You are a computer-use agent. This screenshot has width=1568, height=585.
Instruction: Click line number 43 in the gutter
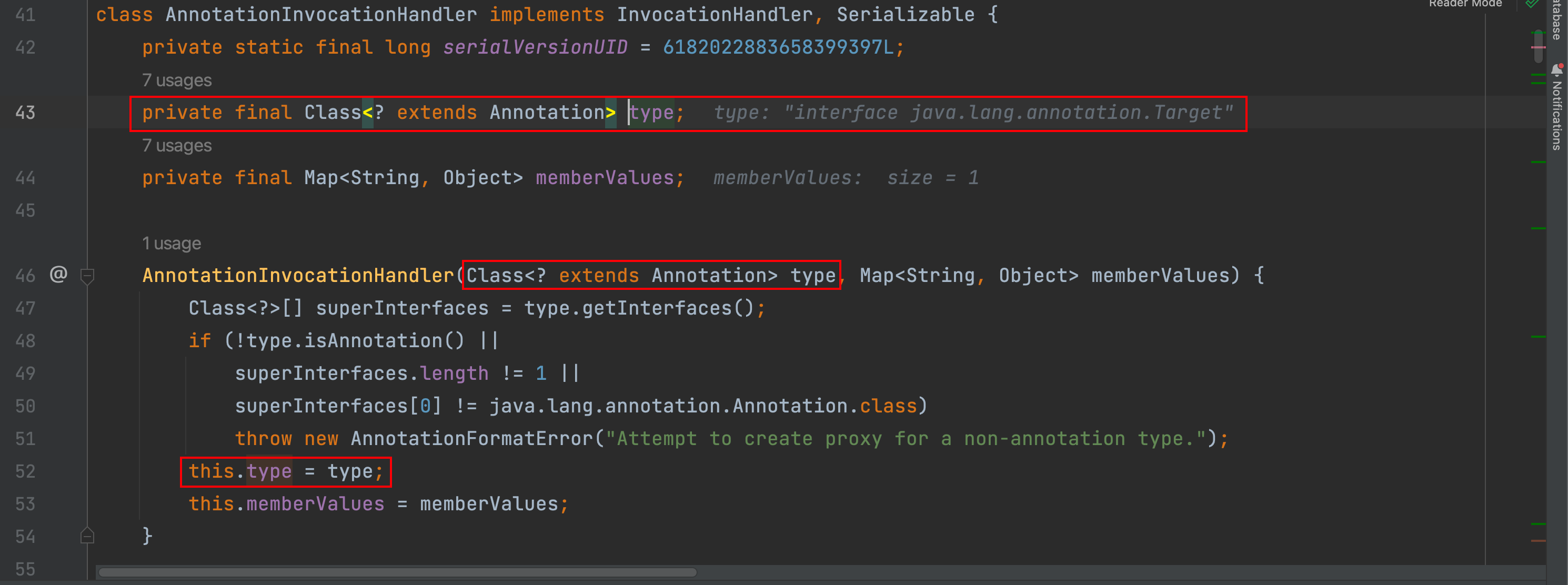(x=25, y=113)
